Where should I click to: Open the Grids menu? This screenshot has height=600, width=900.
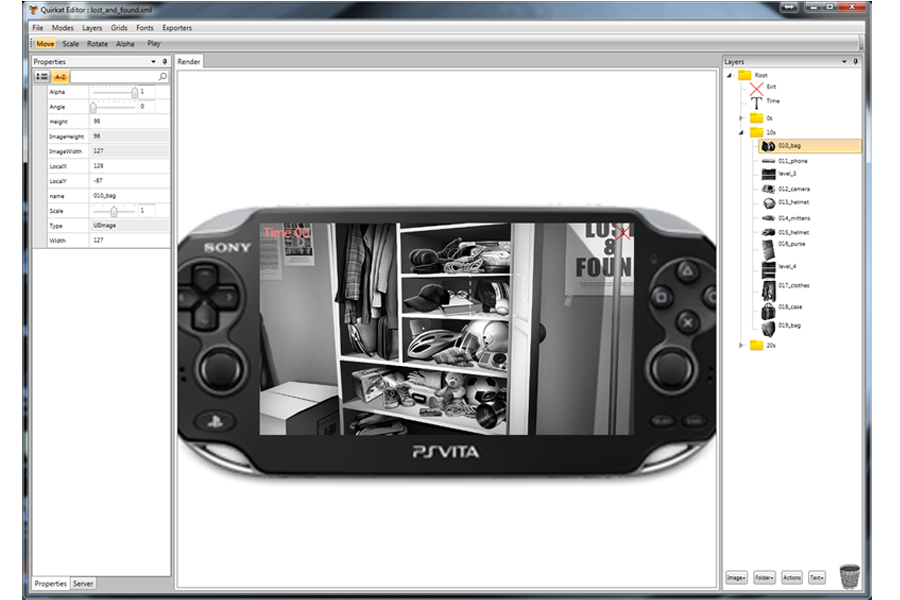pos(119,28)
